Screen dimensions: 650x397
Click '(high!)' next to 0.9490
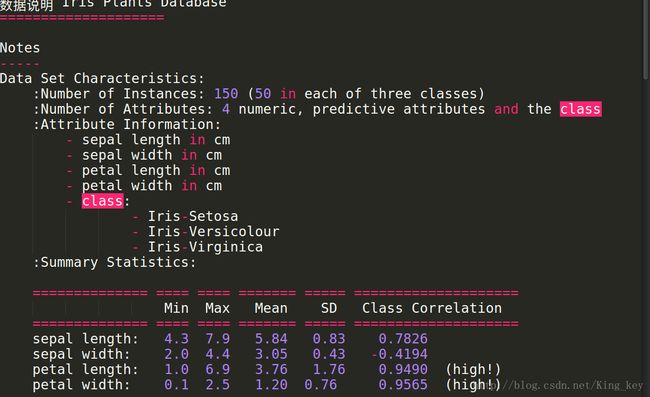[473, 370]
